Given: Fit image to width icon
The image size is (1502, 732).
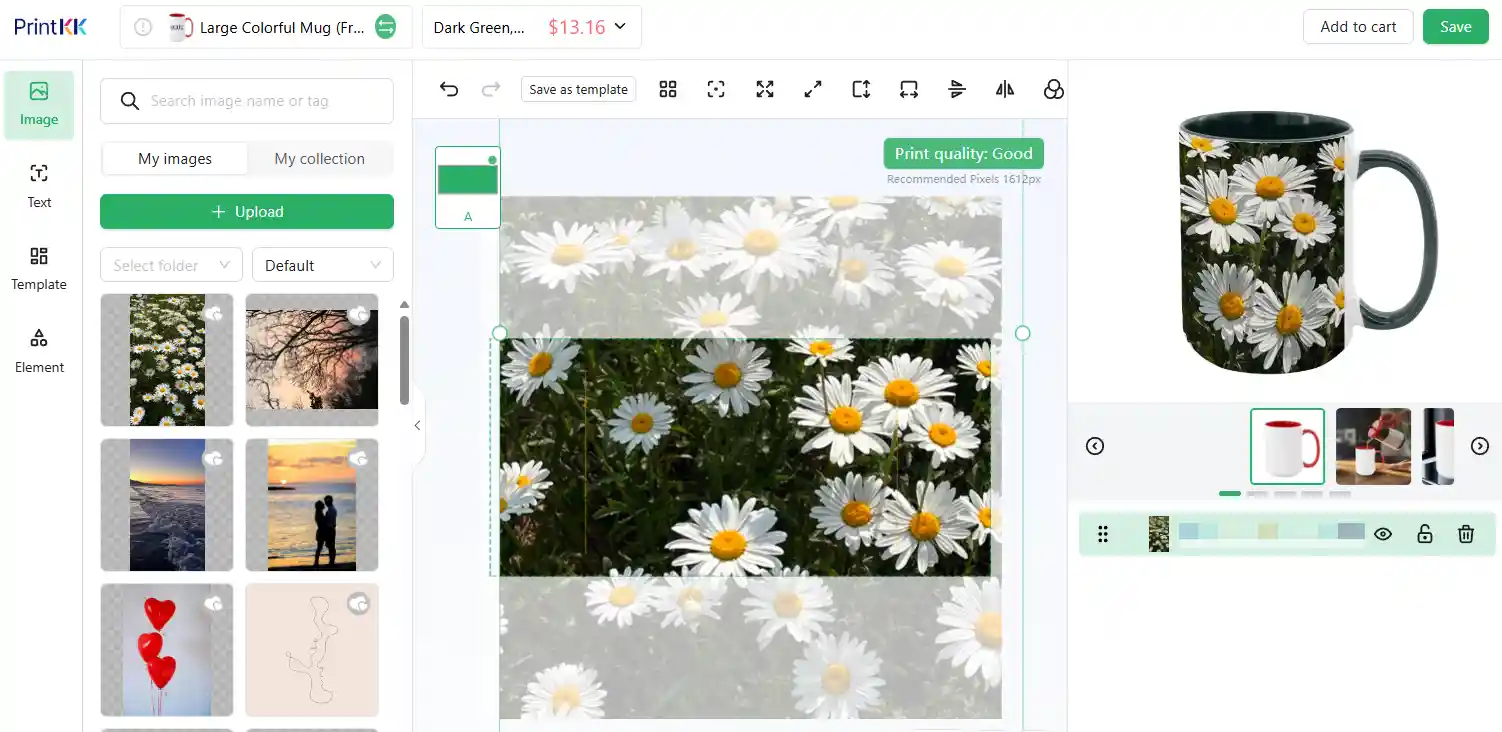Looking at the screenshot, I should coord(909,89).
